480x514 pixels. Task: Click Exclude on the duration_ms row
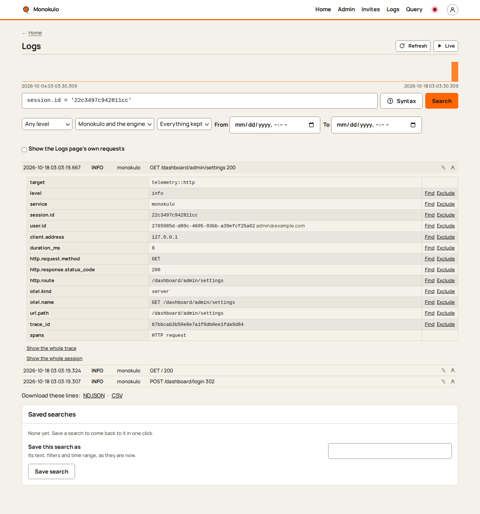coord(446,248)
